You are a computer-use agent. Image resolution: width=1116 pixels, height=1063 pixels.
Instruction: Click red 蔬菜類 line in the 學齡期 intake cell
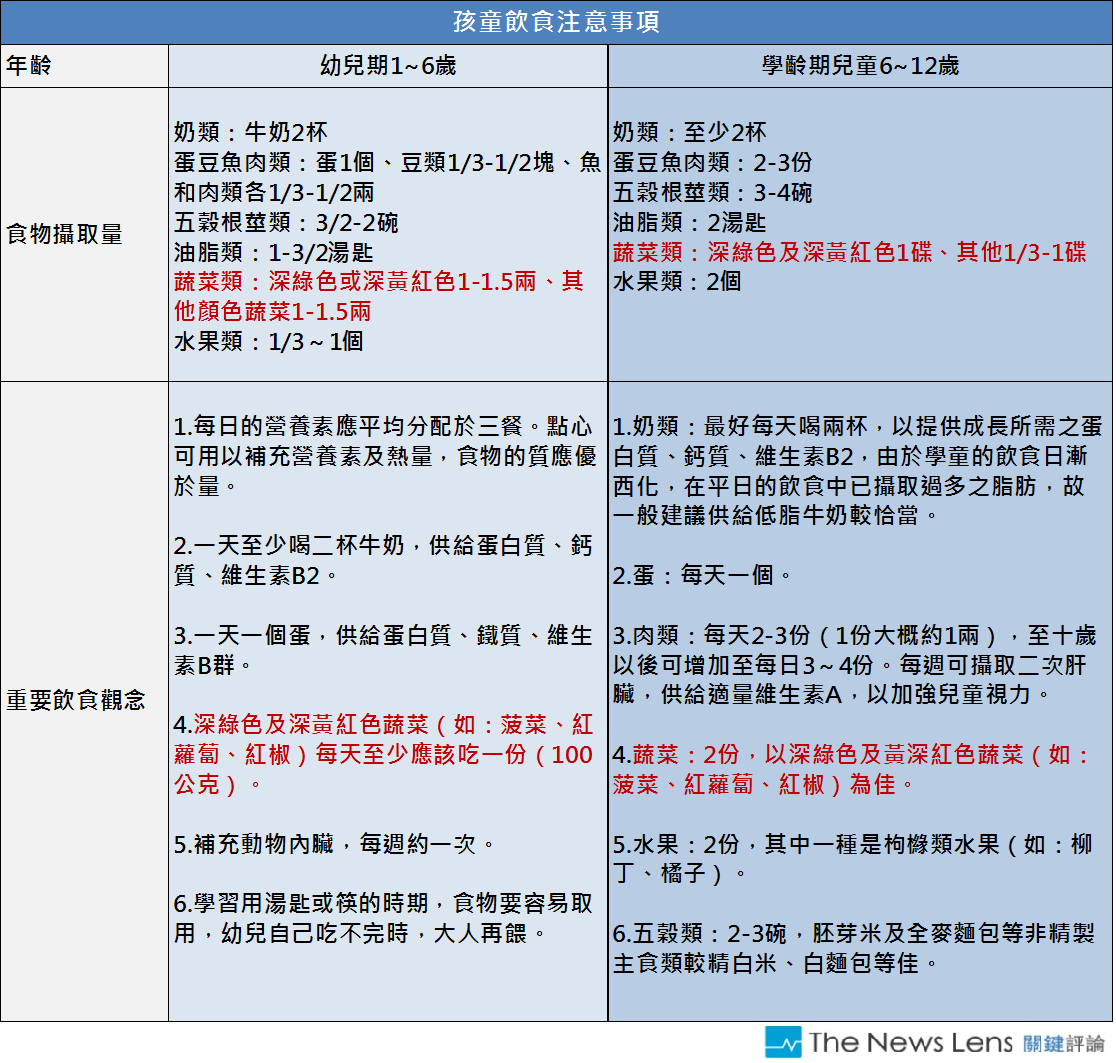pyautogui.click(x=849, y=252)
